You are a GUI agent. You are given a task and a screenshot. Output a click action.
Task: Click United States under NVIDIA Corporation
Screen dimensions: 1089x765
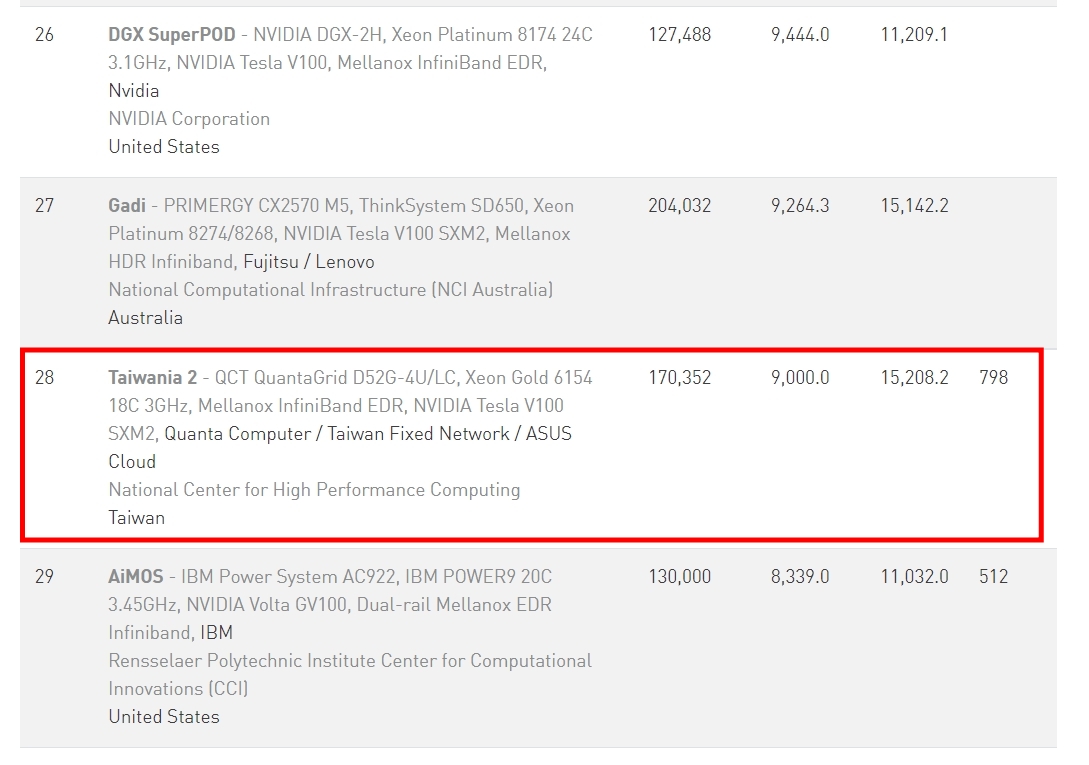(x=164, y=147)
